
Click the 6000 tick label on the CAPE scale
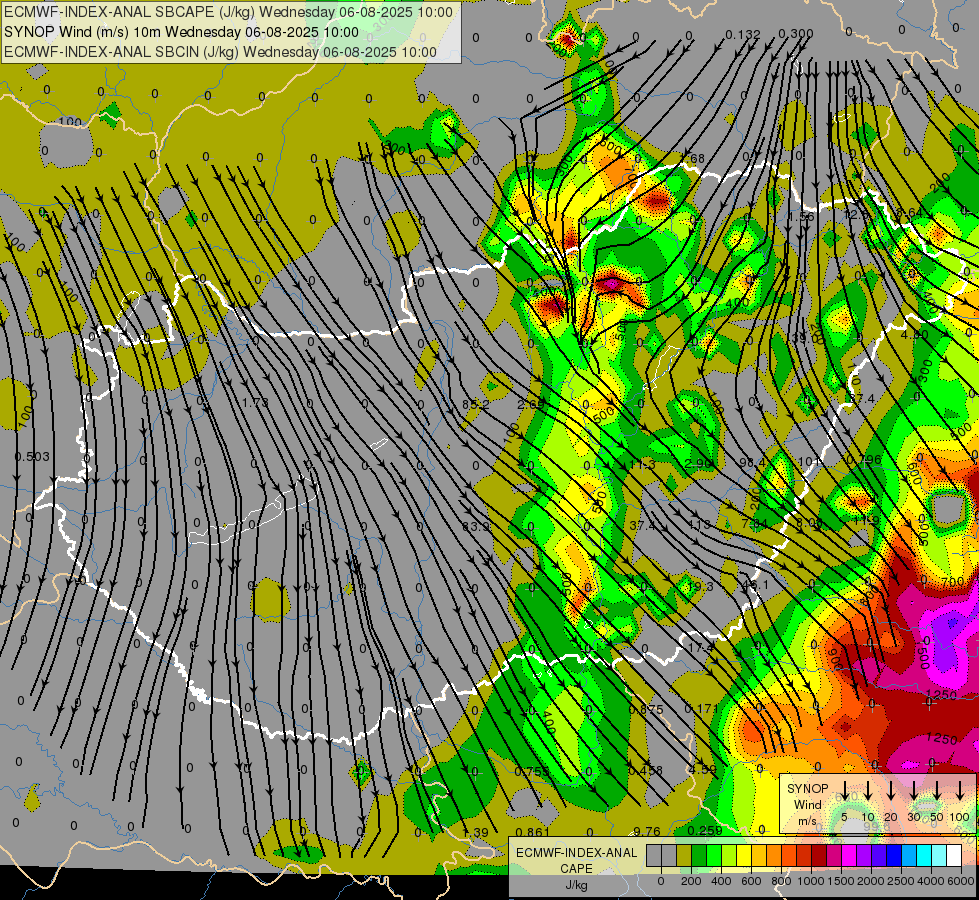962,881
